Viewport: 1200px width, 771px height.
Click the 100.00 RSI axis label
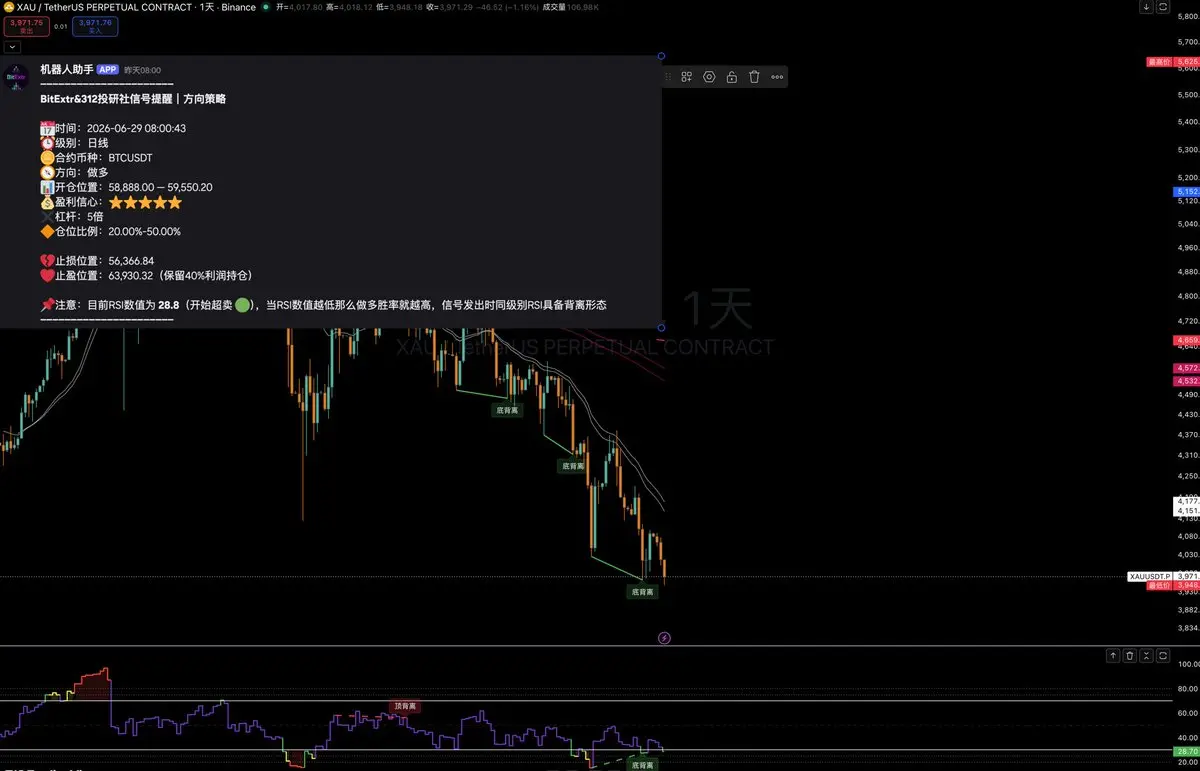pos(1187,664)
